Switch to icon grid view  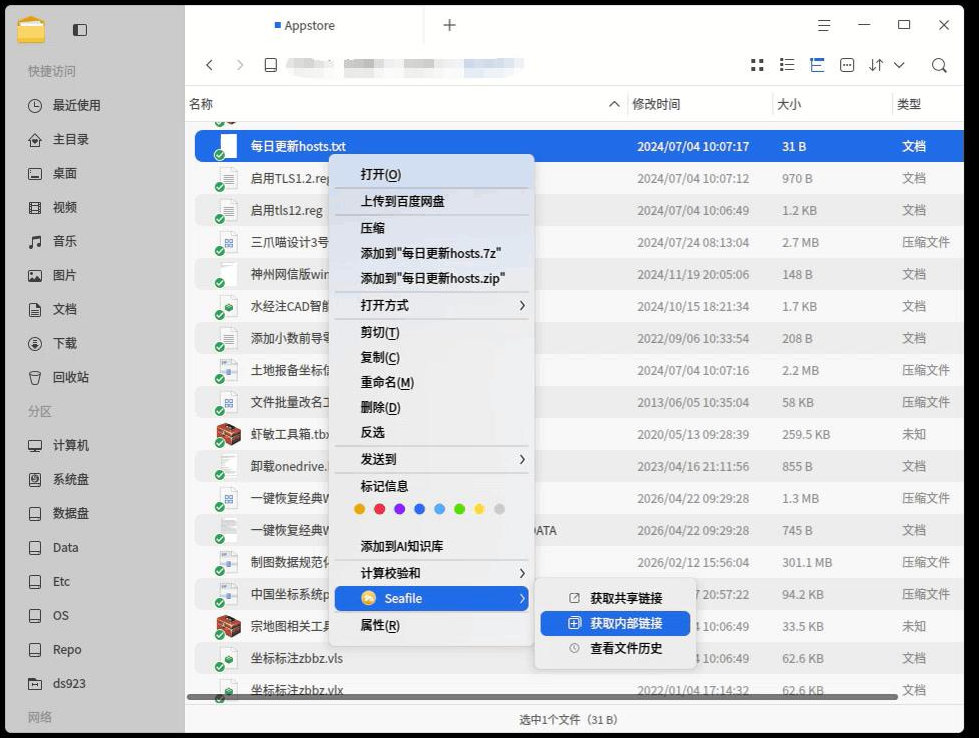pos(757,65)
